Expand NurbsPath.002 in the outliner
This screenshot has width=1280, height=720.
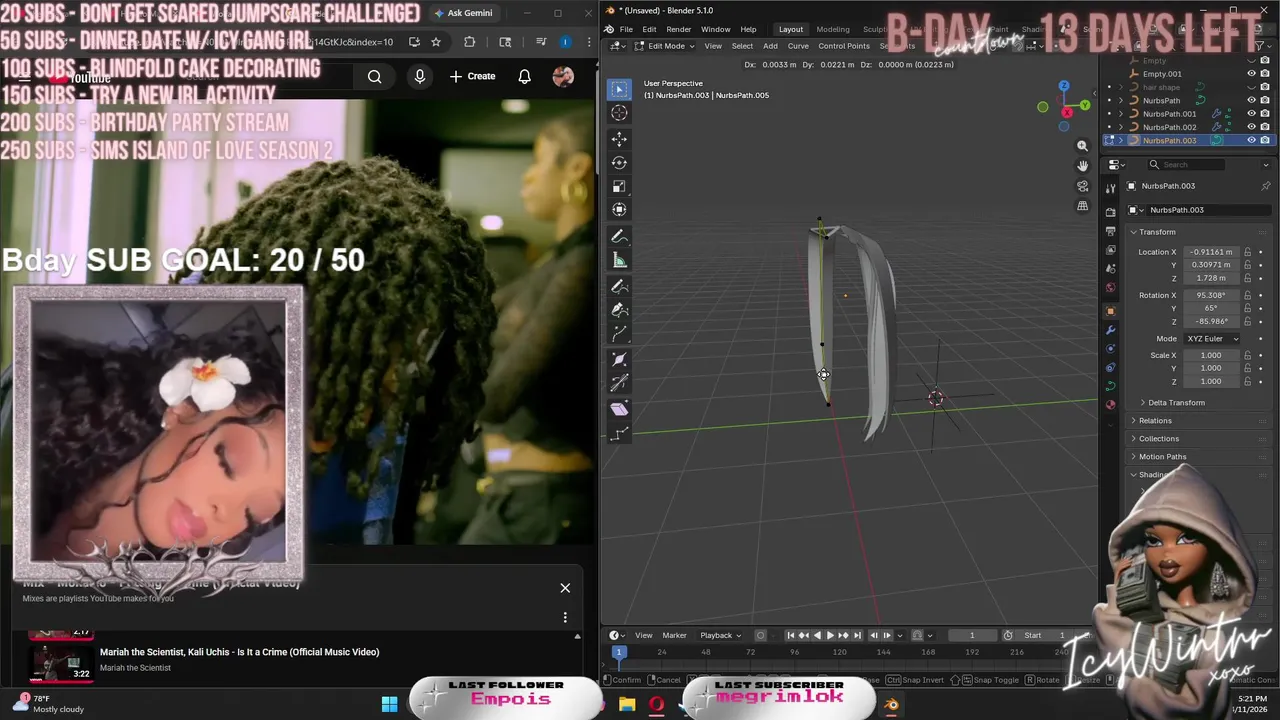1120,127
